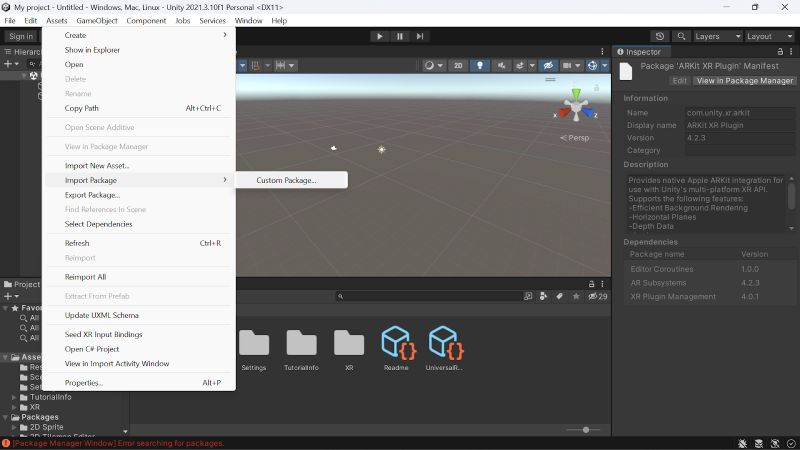Click the green Y axis cone on the gizmo
800x450 pixels.
[576, 94]
